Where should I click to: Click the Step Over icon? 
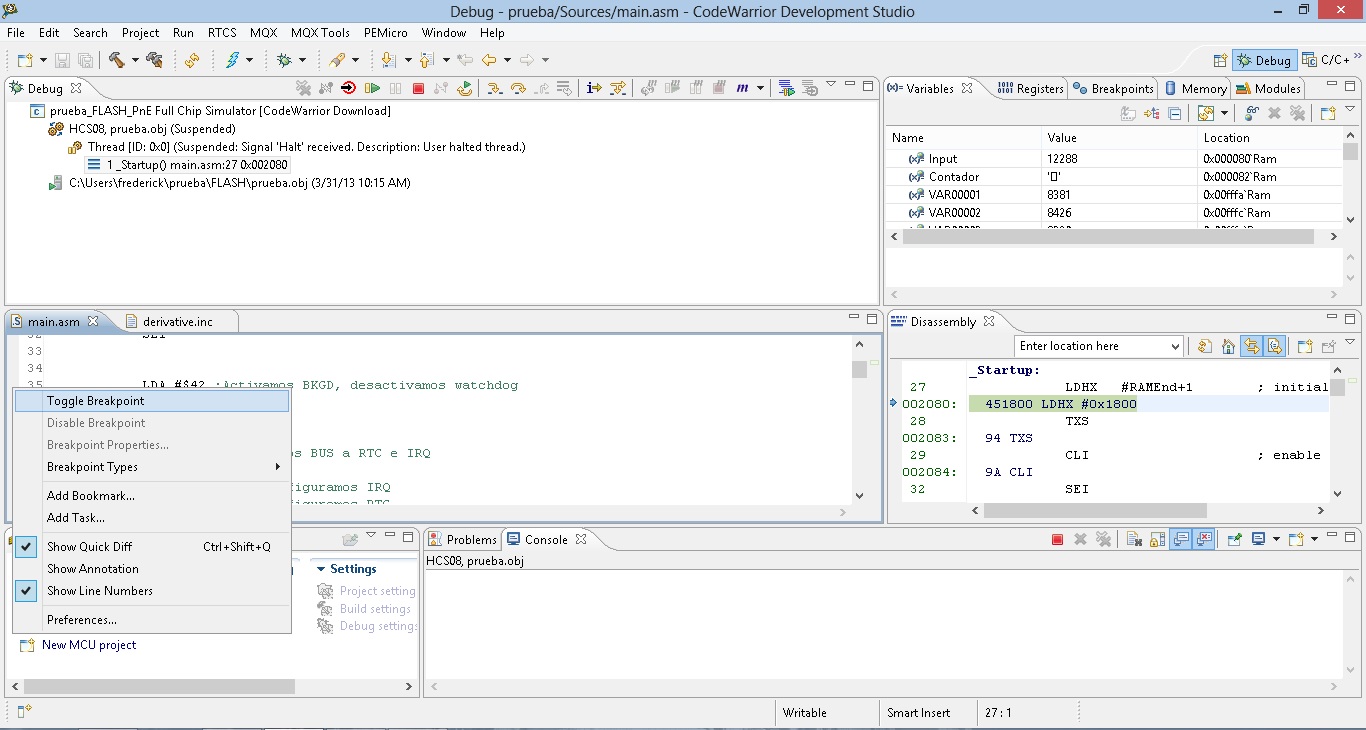pos(518,89)
